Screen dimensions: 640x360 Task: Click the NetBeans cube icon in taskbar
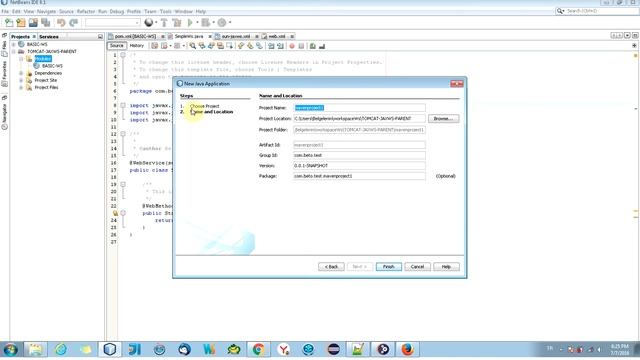click(x=110, y=349)
